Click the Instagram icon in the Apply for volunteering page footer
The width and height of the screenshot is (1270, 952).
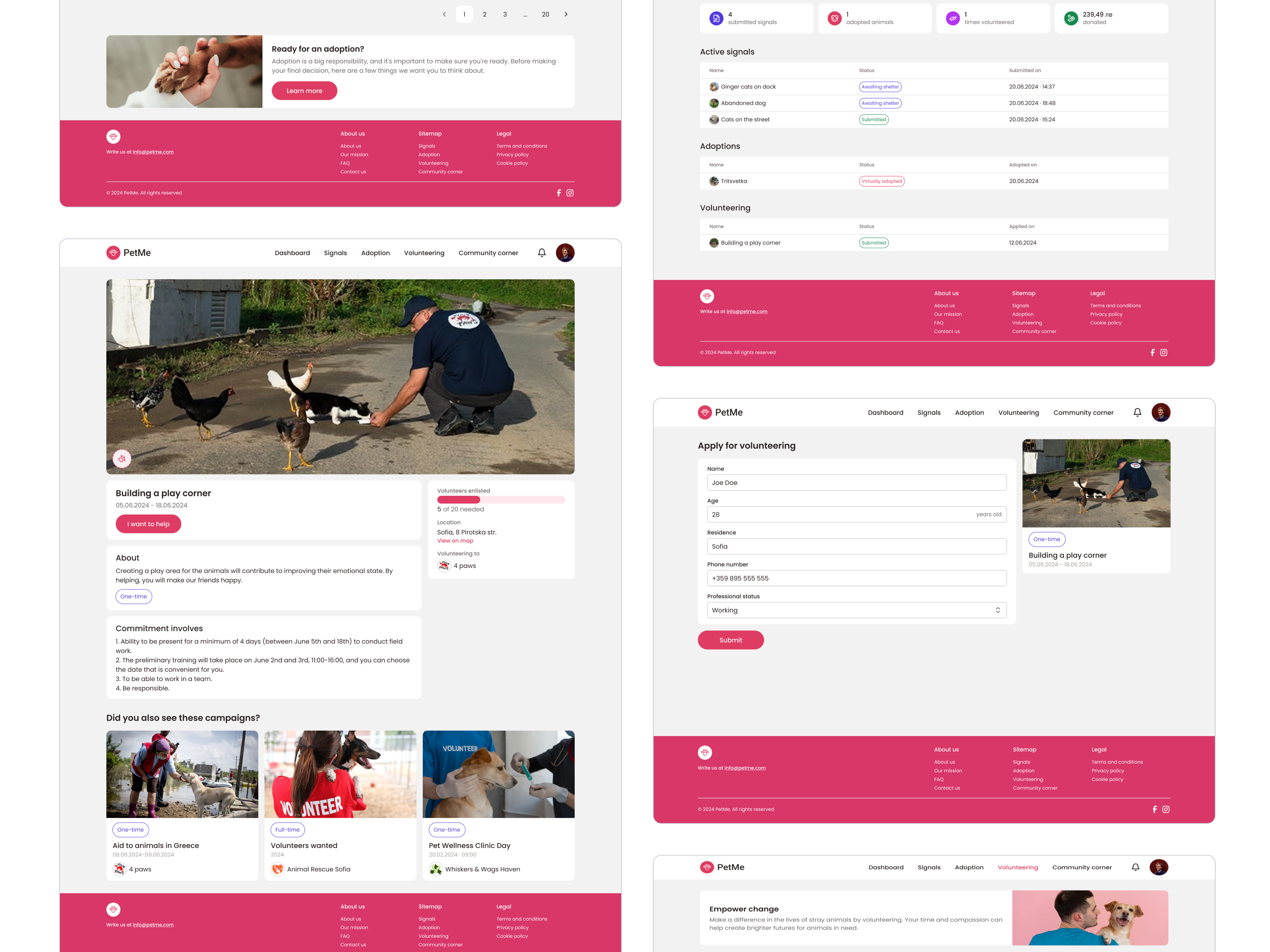tap(1166, 809)
